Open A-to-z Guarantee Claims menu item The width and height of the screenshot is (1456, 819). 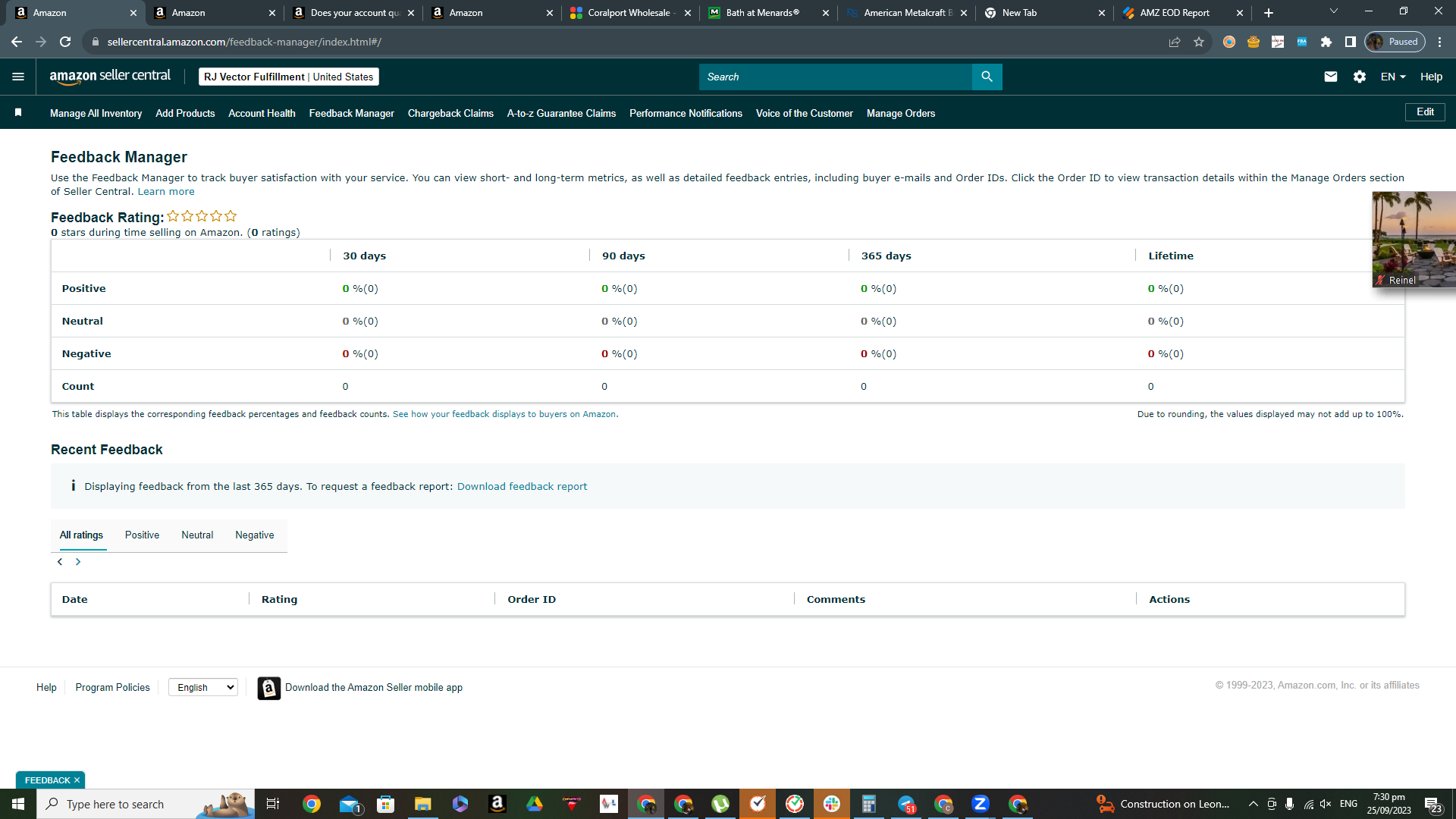click(x=561, y=113)
